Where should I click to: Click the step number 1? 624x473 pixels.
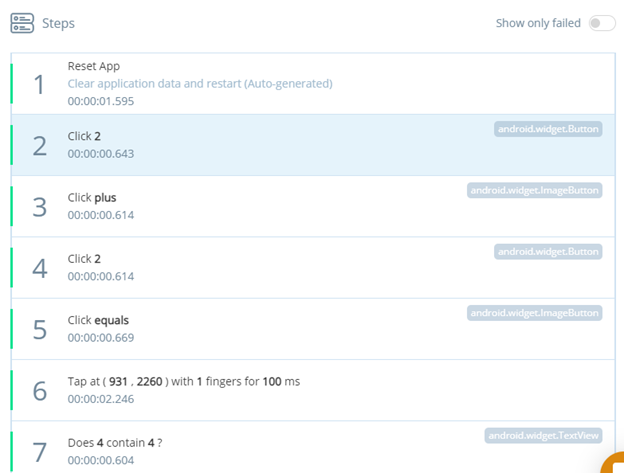coord(39,84)
